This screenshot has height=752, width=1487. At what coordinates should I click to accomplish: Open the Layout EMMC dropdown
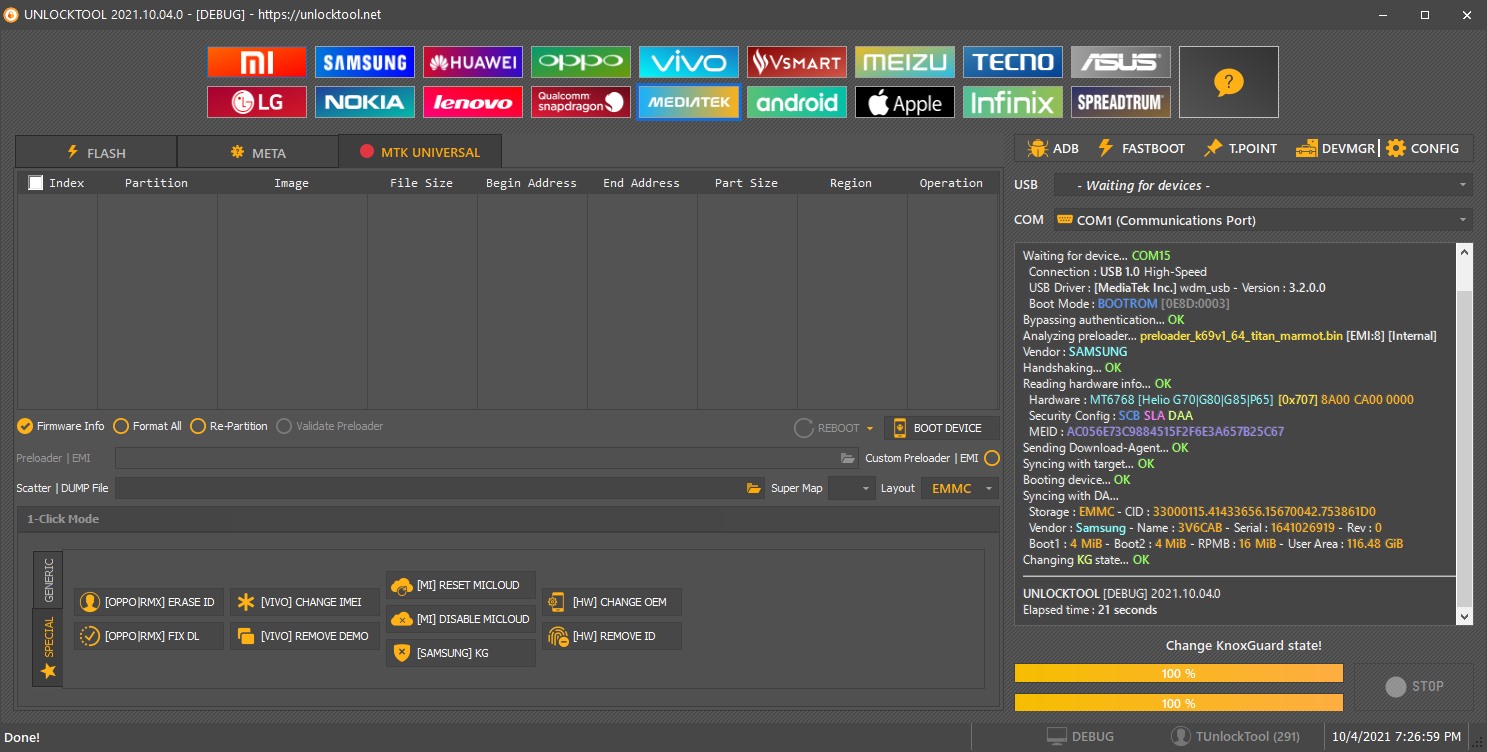click(960, 488)
